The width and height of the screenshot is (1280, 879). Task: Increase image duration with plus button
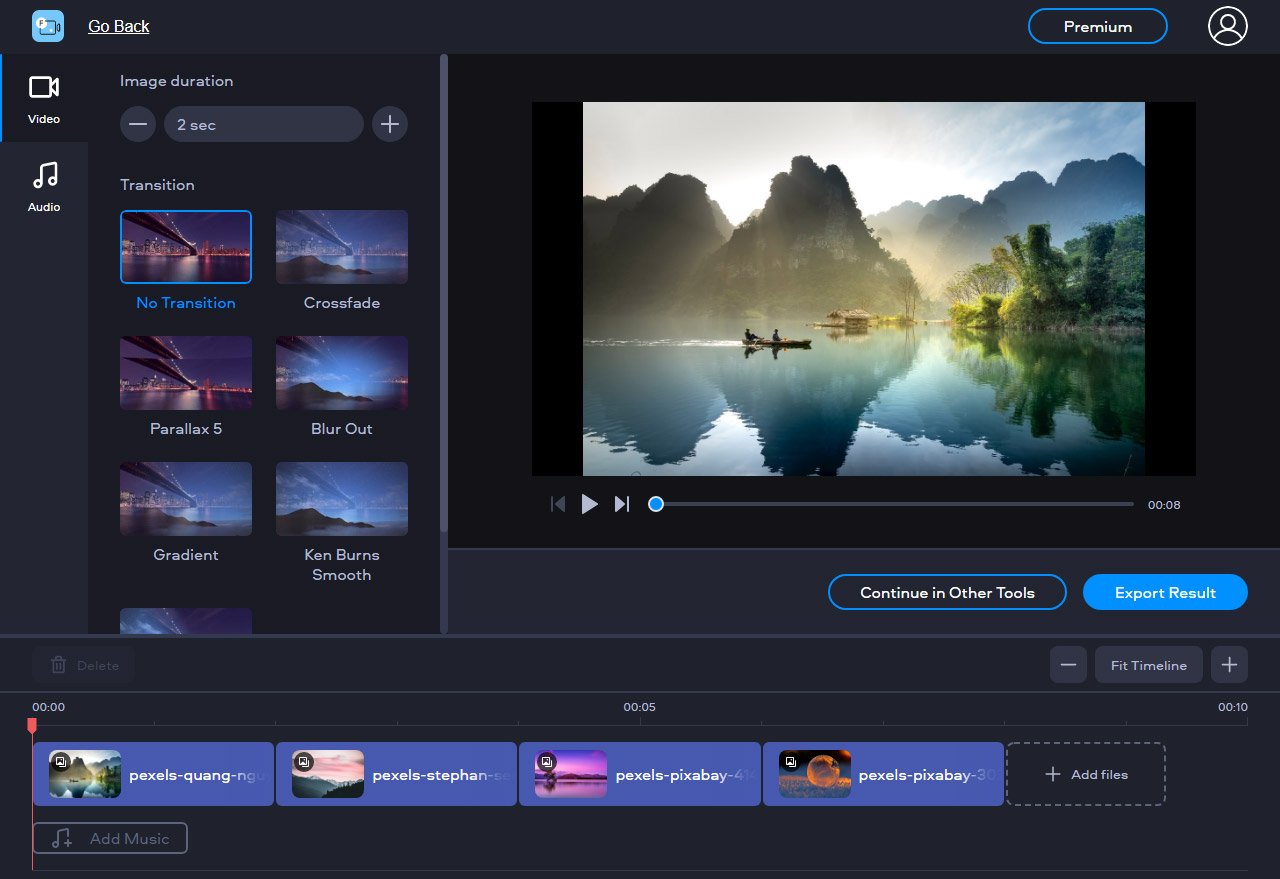[390, 125]
